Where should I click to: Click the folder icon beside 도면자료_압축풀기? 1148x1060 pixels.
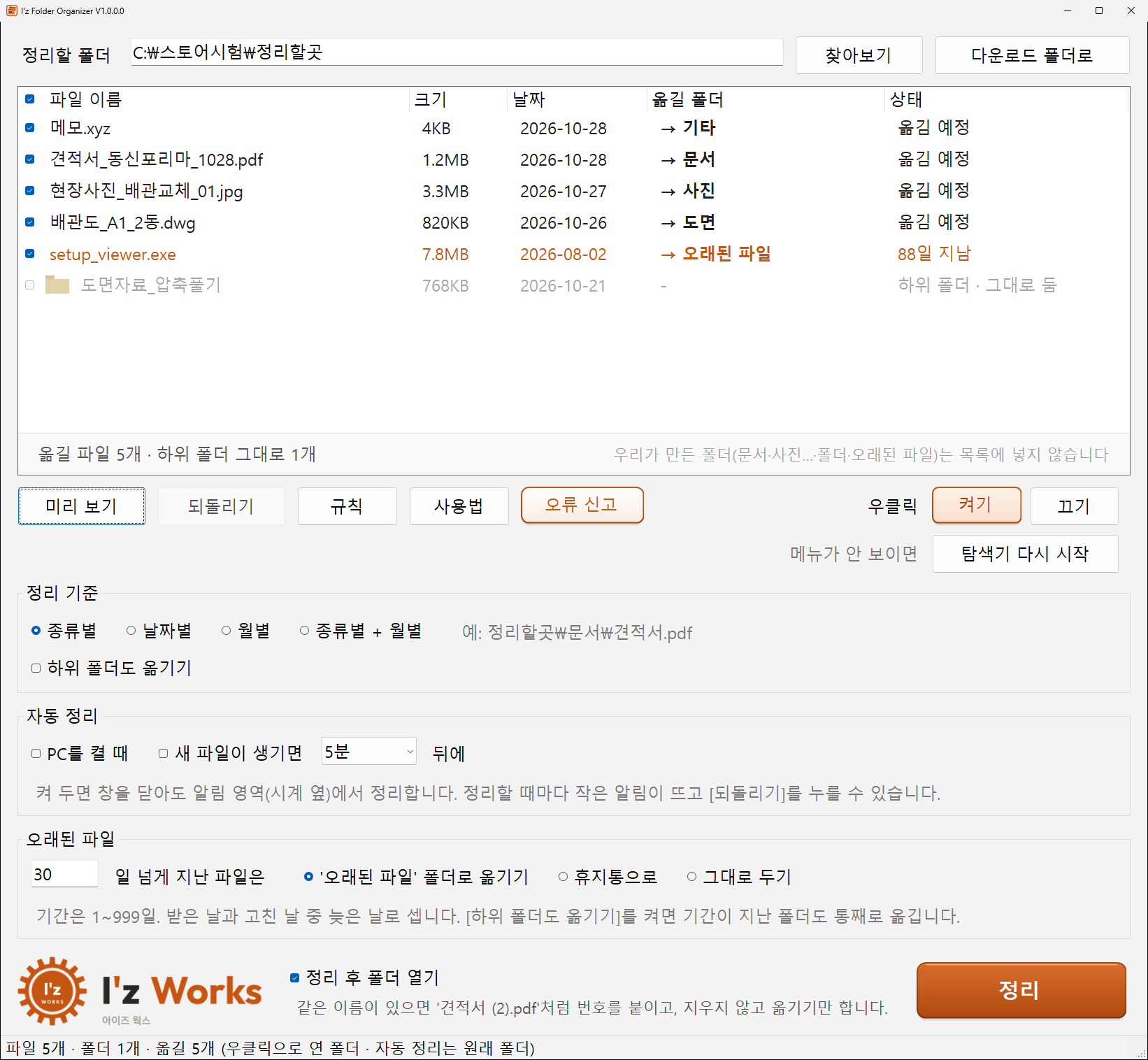pos(57,285)
